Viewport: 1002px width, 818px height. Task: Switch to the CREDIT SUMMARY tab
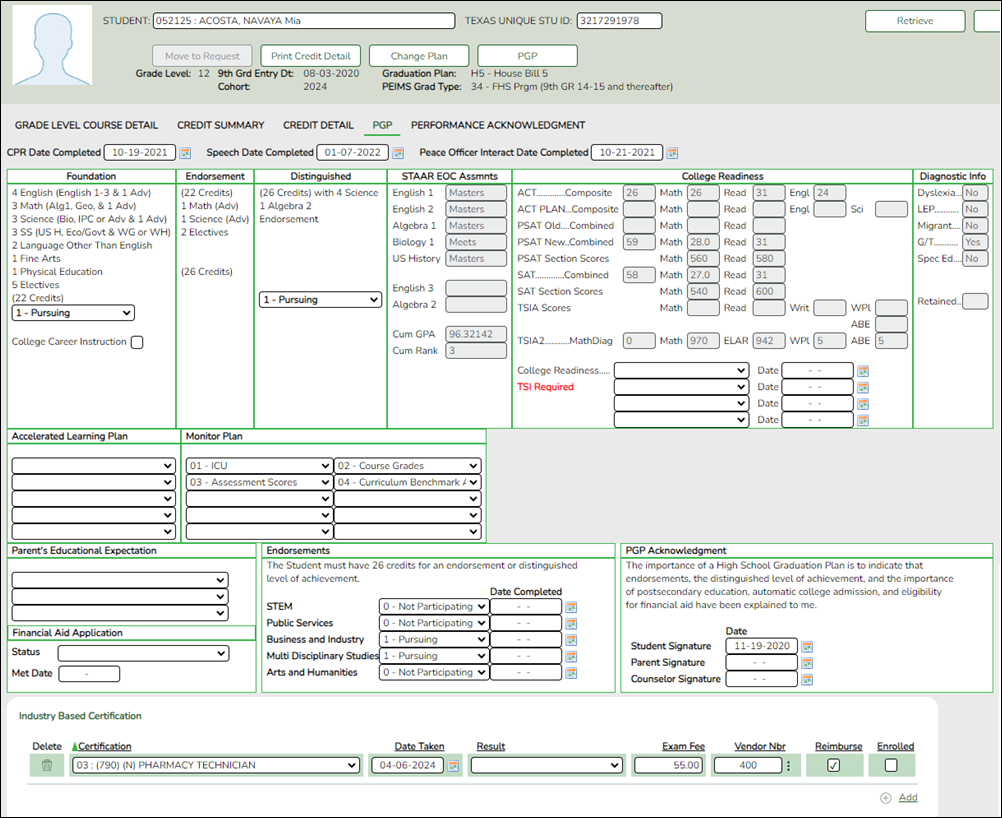pyautogui.click(x=220, y=125)
